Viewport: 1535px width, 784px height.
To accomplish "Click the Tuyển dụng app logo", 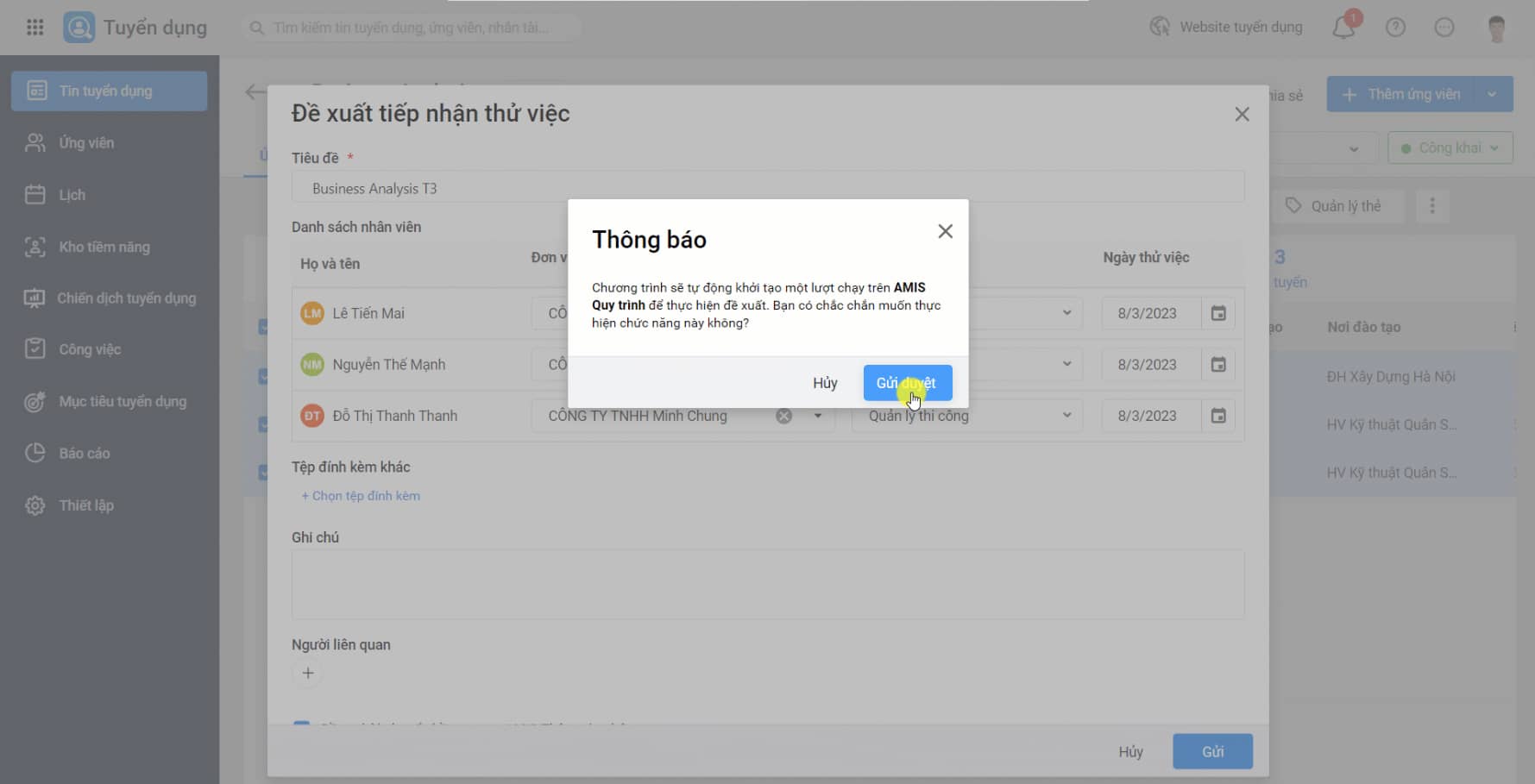I will point(79,28).
